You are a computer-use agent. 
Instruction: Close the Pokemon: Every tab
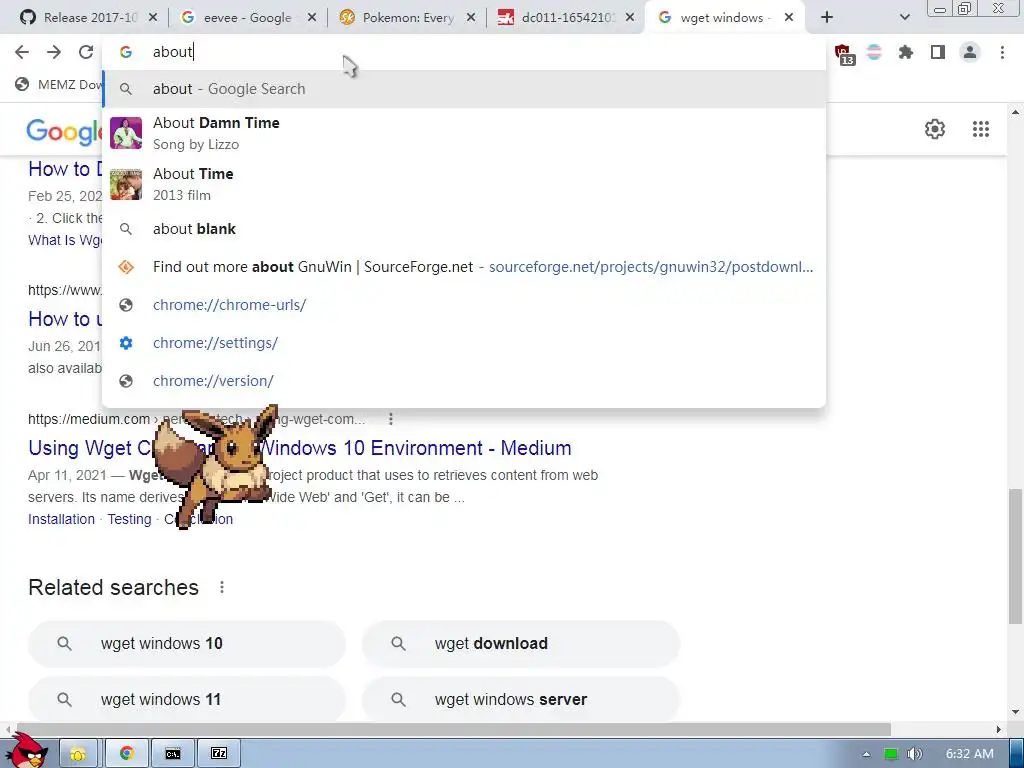[x=471, y=18]
